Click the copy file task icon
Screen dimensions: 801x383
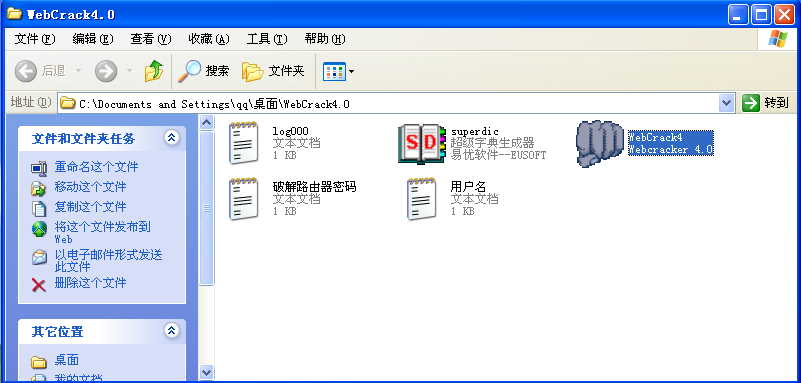coord(39,208)
